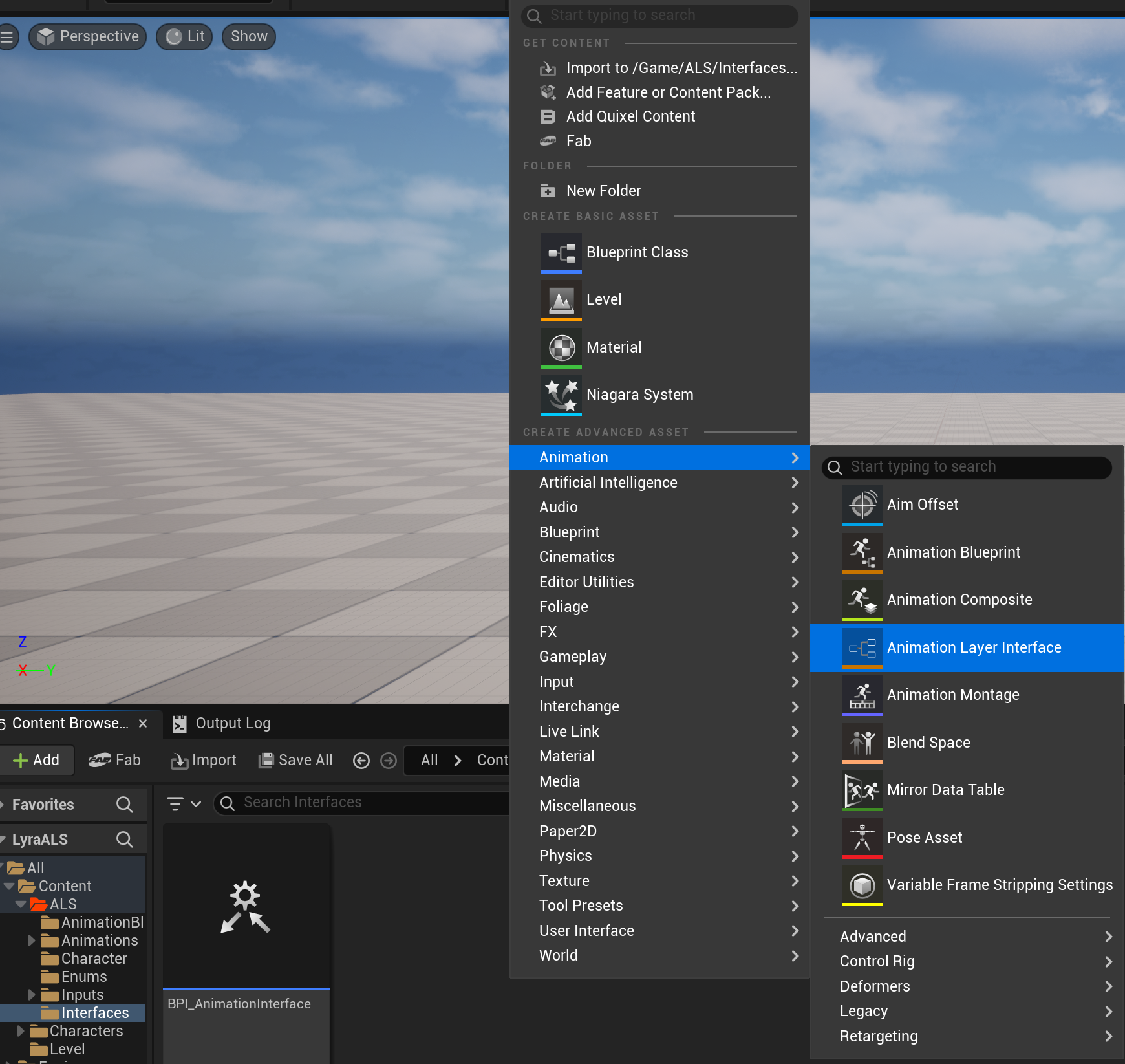The height and width of the screenshot is (1064, 1125).
Task: Expand the Characters folder in tree
Action: point(21,1031)
